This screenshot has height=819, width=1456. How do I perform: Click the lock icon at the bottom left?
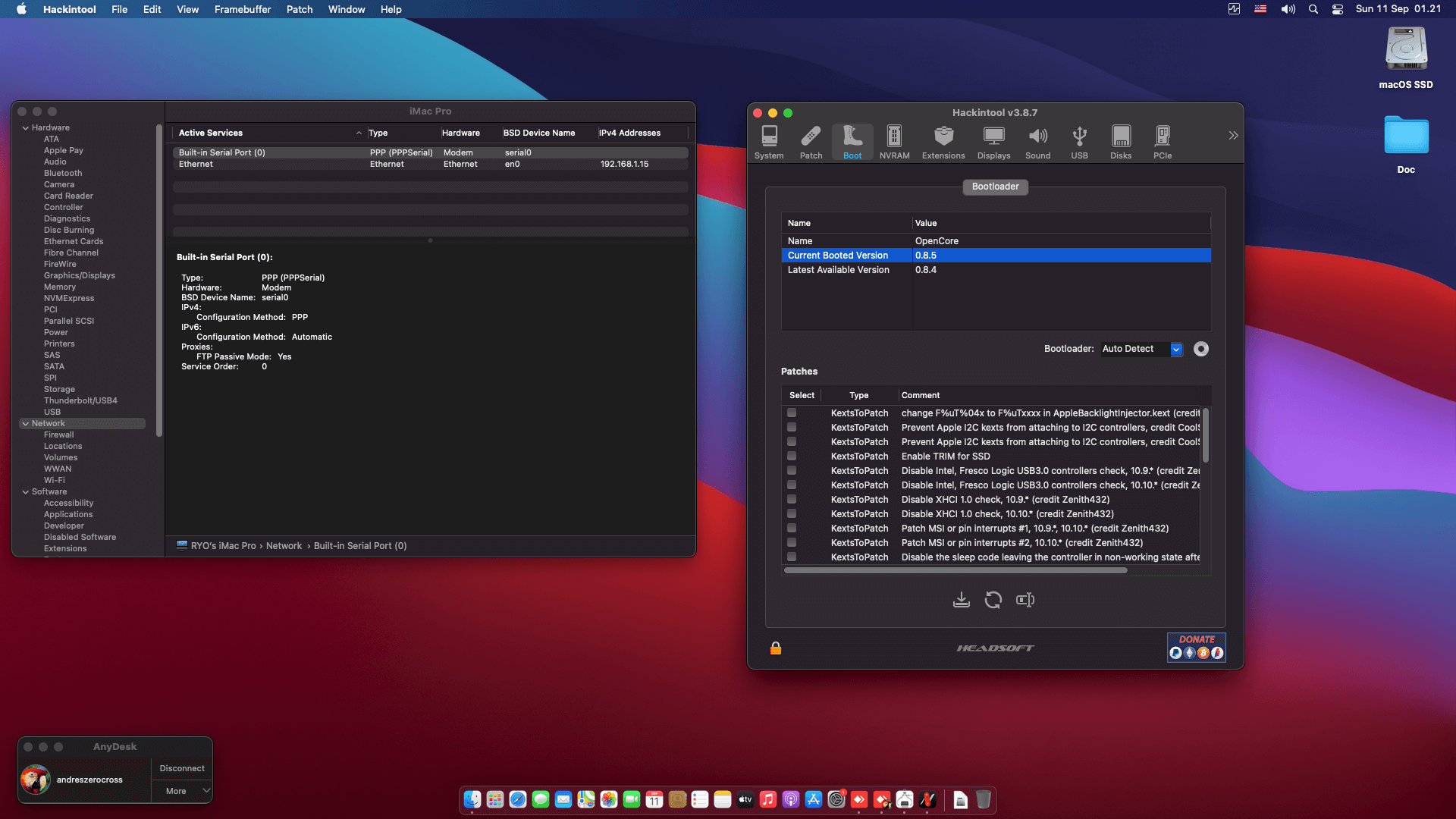775,648
